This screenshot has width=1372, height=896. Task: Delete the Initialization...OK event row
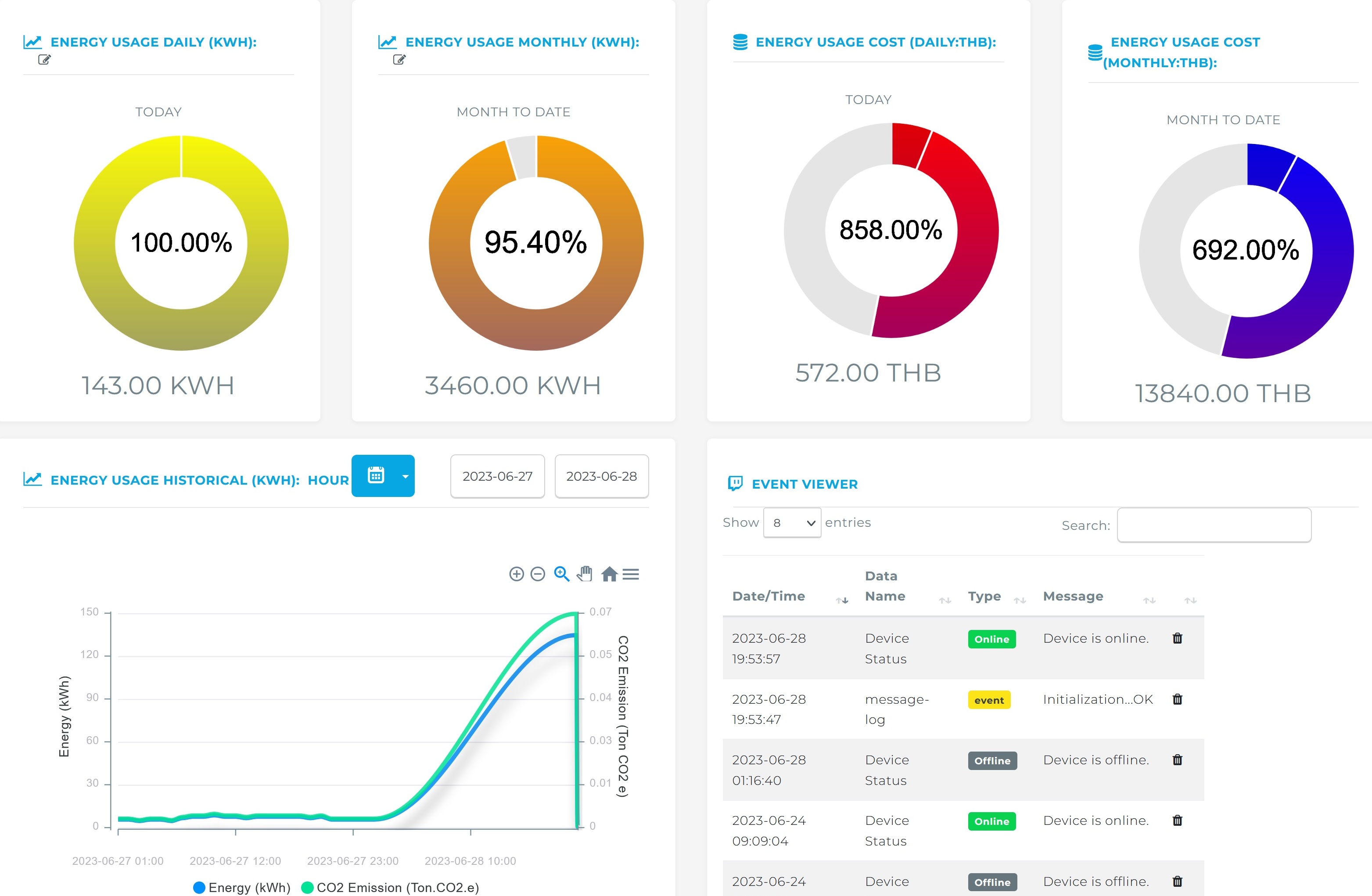tap(1177, 699)
